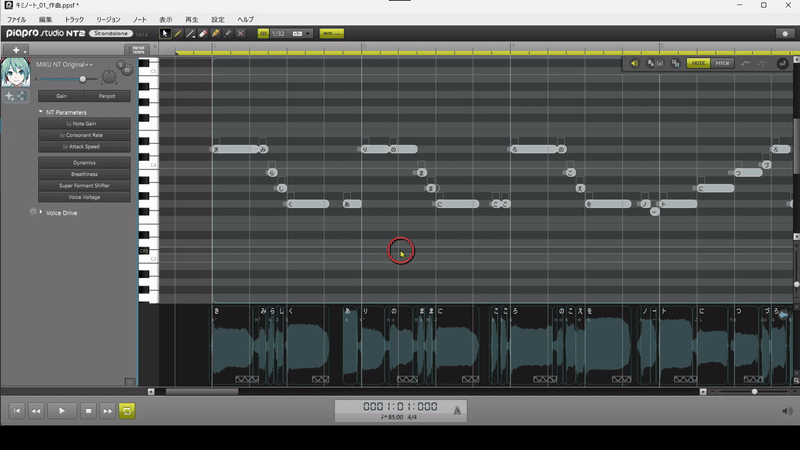Open the 編集 menu
The width and height of the screenshot is (800, 450).
click(45, 19)
